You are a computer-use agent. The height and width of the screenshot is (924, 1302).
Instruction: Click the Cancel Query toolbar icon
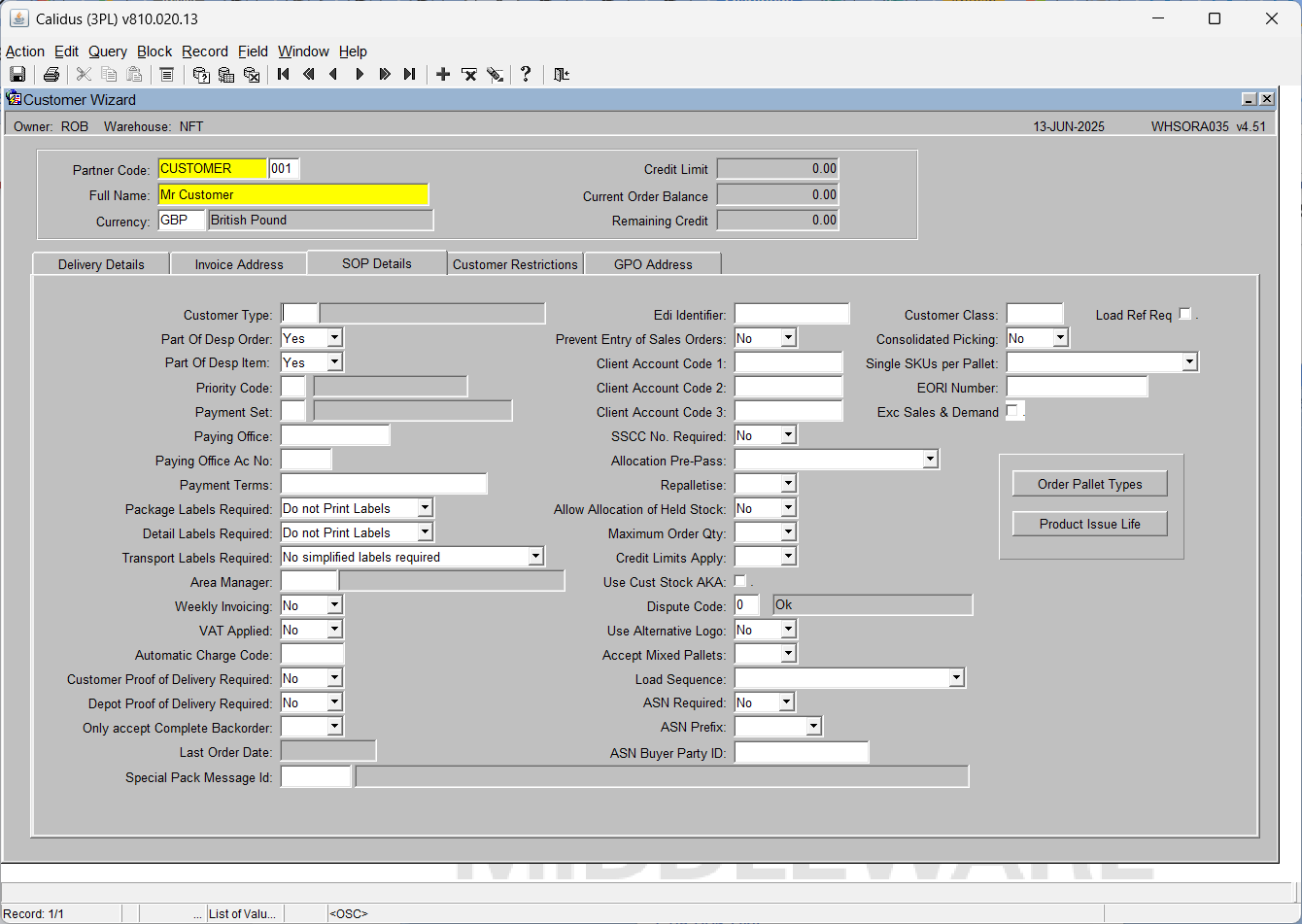click(252, 75)
